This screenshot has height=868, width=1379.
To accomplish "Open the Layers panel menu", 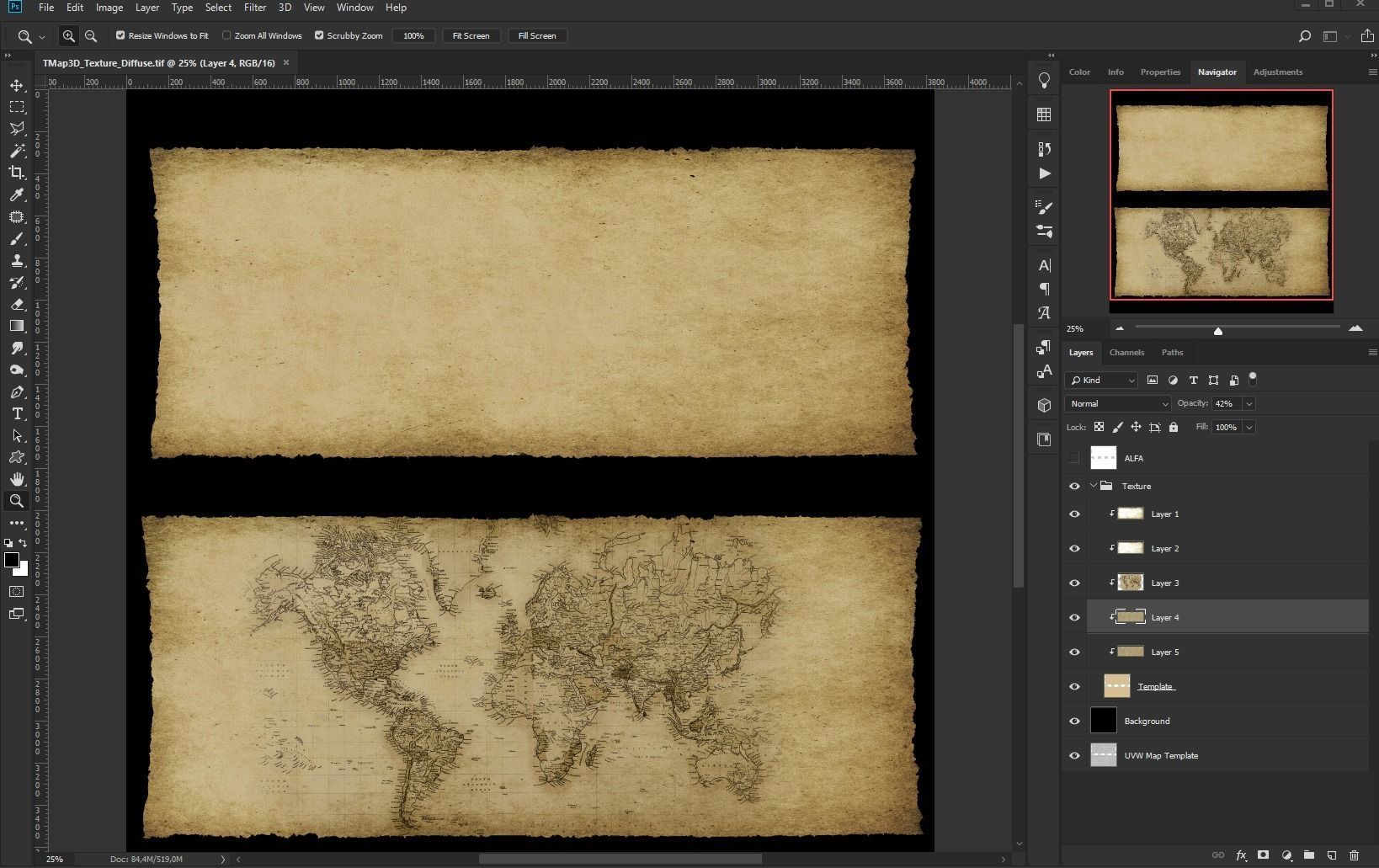I will click(1372, 353).
